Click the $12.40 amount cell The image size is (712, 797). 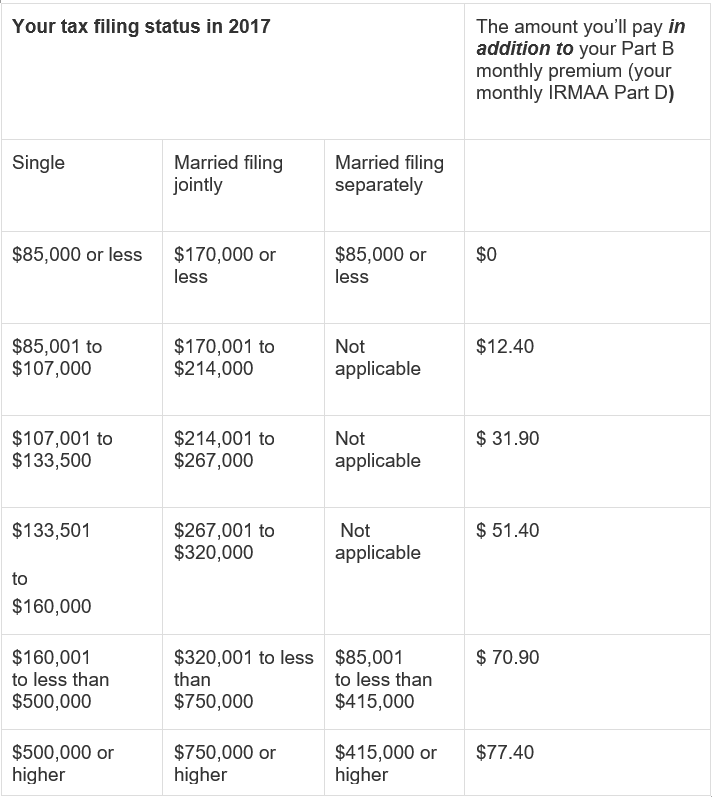point(506,347)
